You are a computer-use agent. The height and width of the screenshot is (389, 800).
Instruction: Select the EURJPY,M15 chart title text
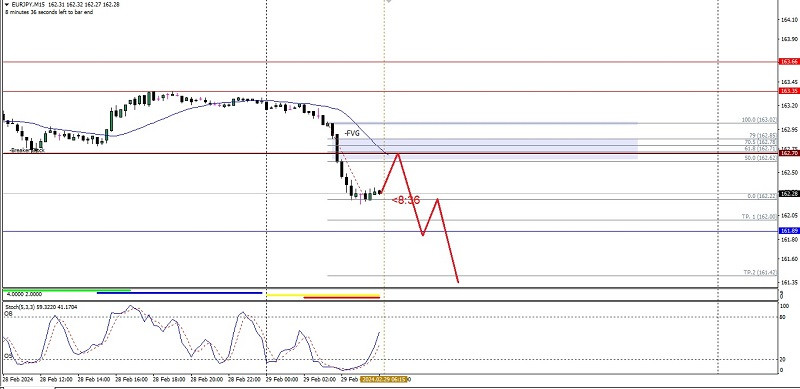point(27,4)
